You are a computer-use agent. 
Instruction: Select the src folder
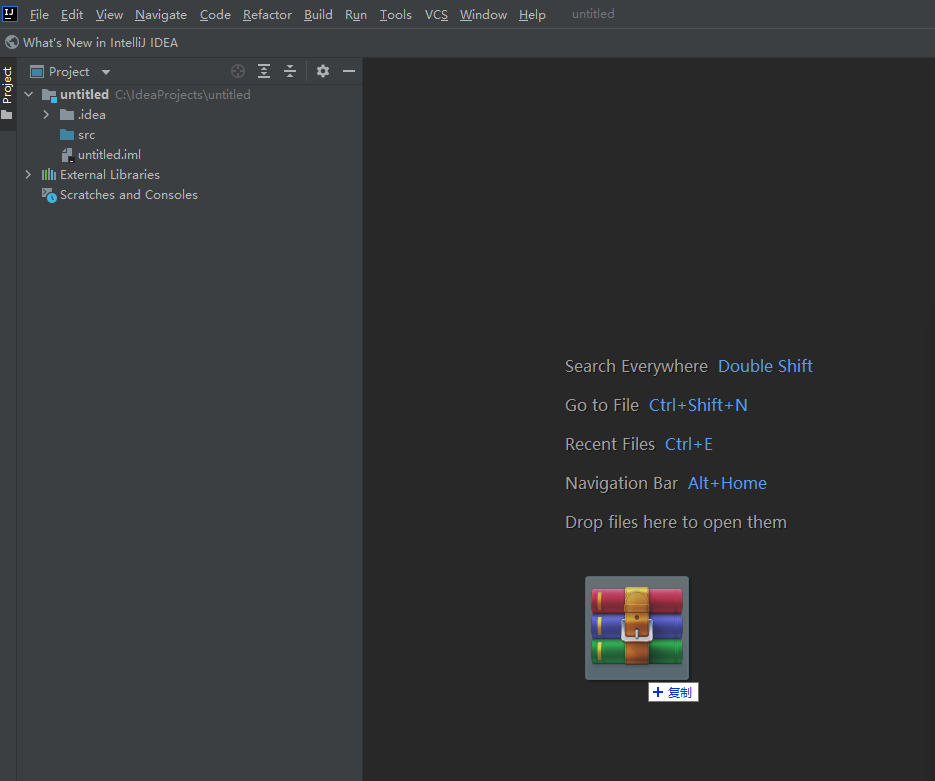(x=190, y=135)
